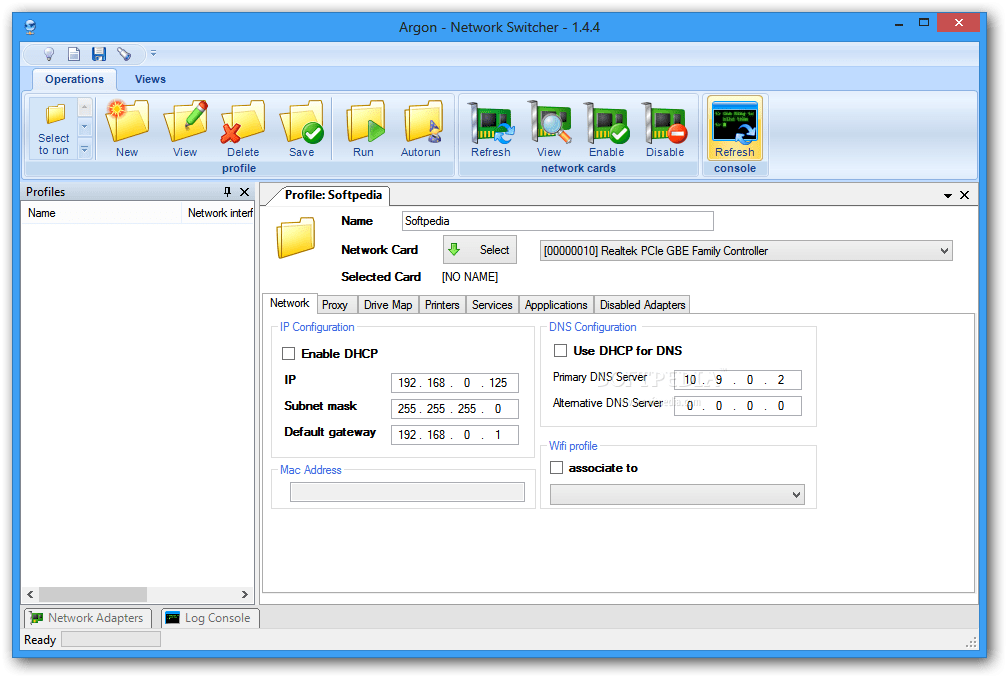This screenshot has height=678, width=1007.
Task: Enable DHCP for IP configuration
Action: [x=289, y=353]
